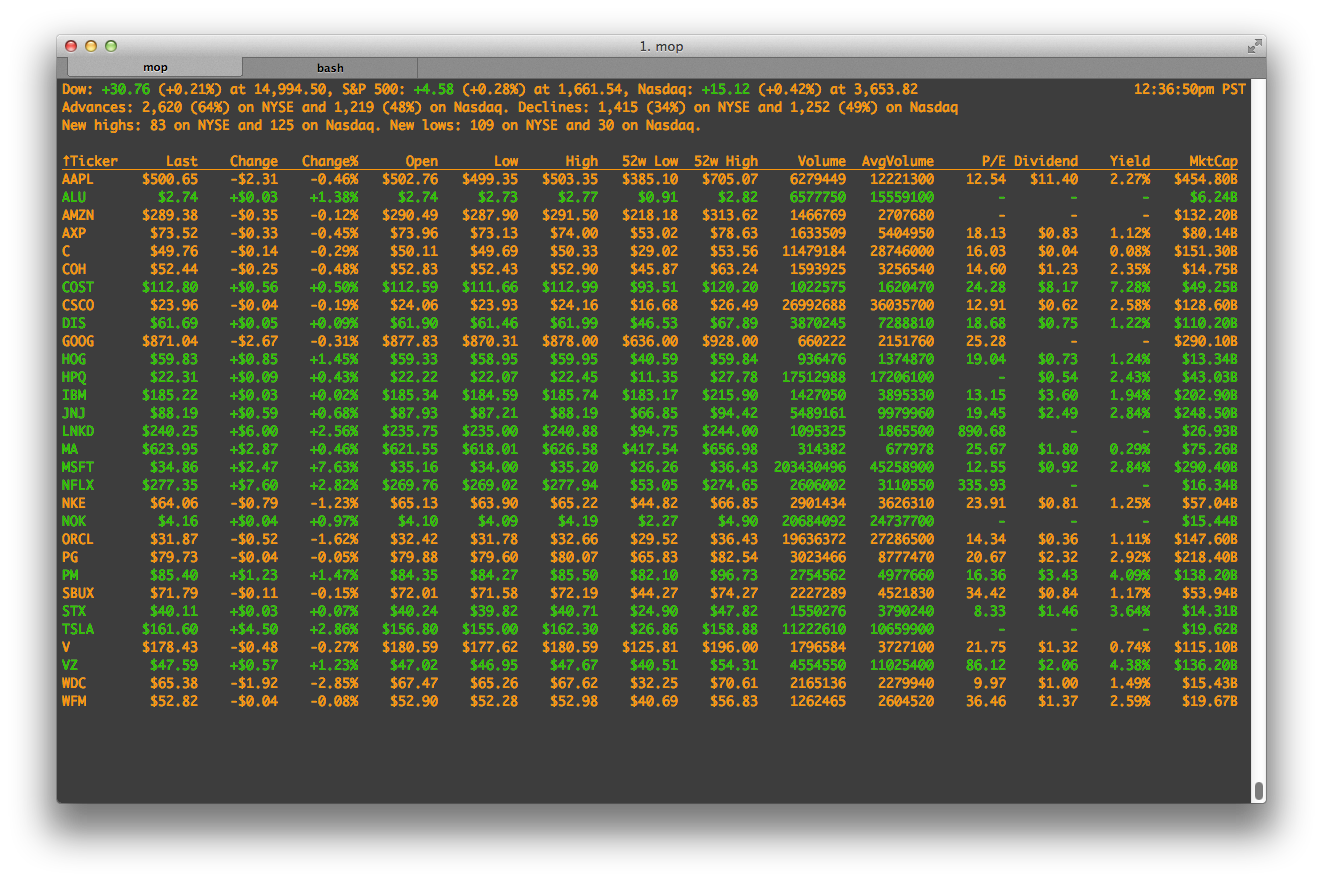Screen dimensions: 1323x882
Task: Click the MktCap column header
Action: [x=1214, y=161]
